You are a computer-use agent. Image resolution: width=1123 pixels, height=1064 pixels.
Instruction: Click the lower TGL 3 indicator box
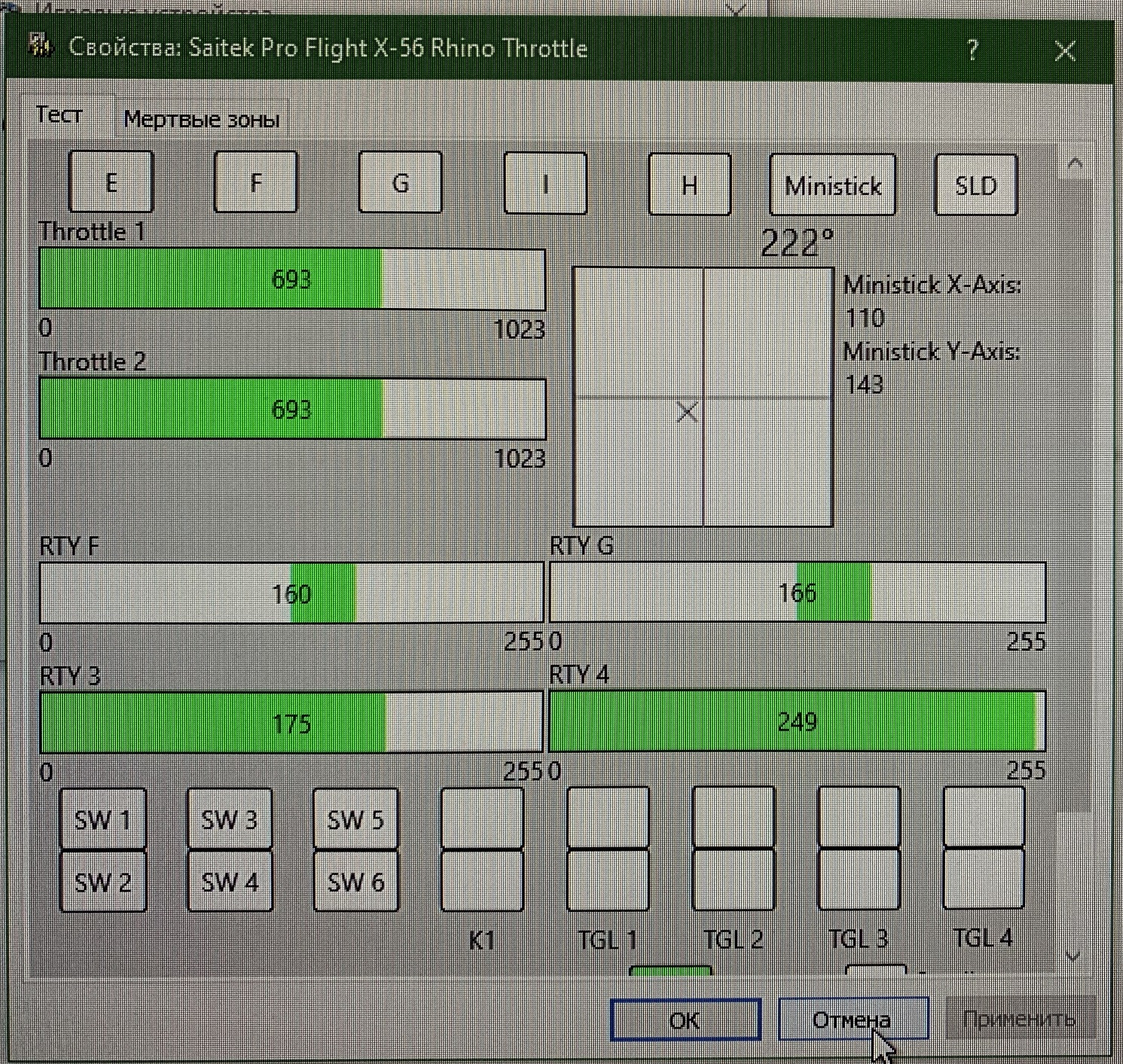tap(859, 879)
